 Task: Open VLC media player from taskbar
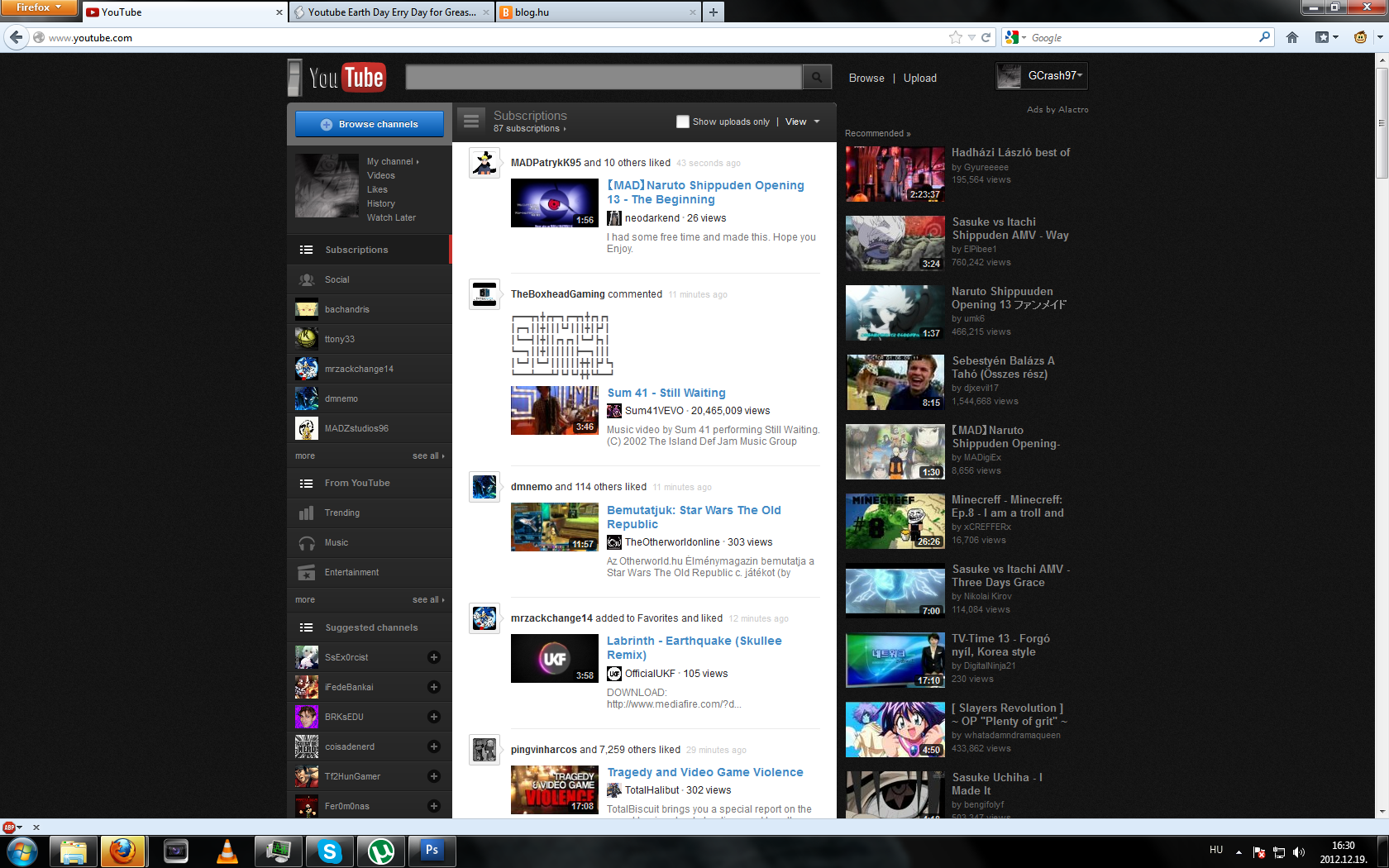click(227, 851)
